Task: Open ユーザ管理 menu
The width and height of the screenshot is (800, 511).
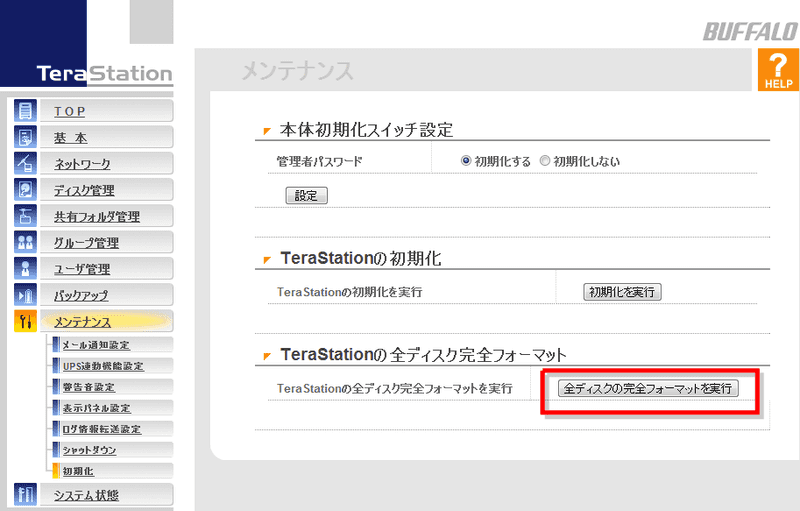Action: tap(107, 268)
